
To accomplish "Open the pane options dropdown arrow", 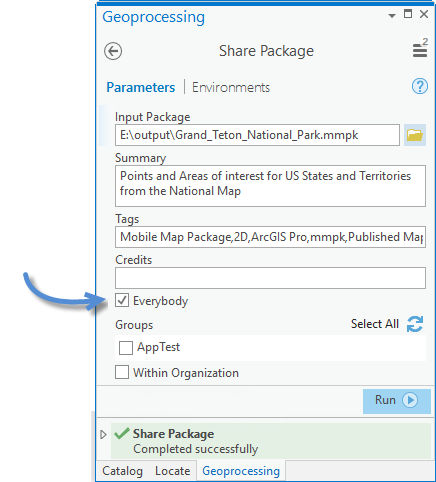I will (x=392, y=15).
